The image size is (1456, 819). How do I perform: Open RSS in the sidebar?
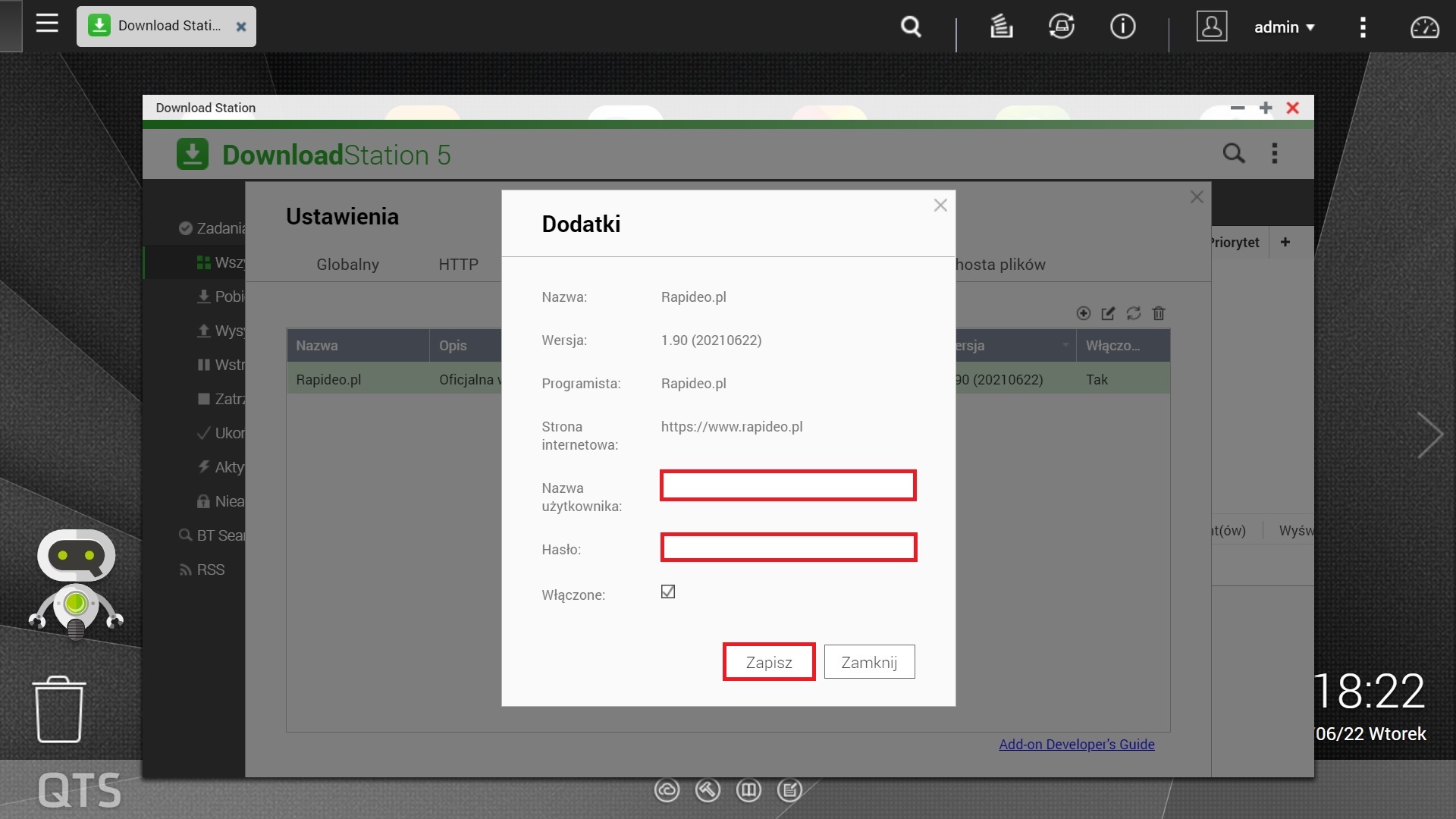[202, 570]
